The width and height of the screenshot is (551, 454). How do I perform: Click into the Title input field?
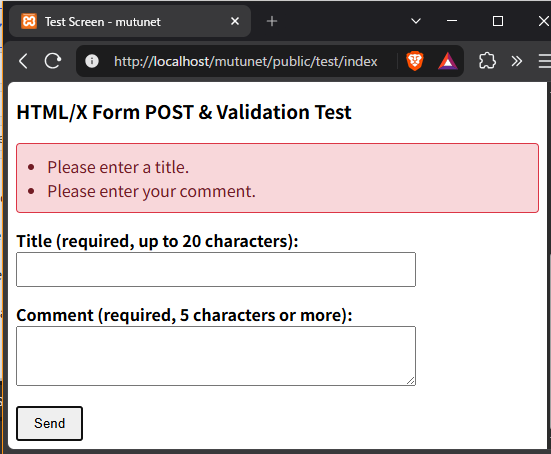[x=216, y=270]
